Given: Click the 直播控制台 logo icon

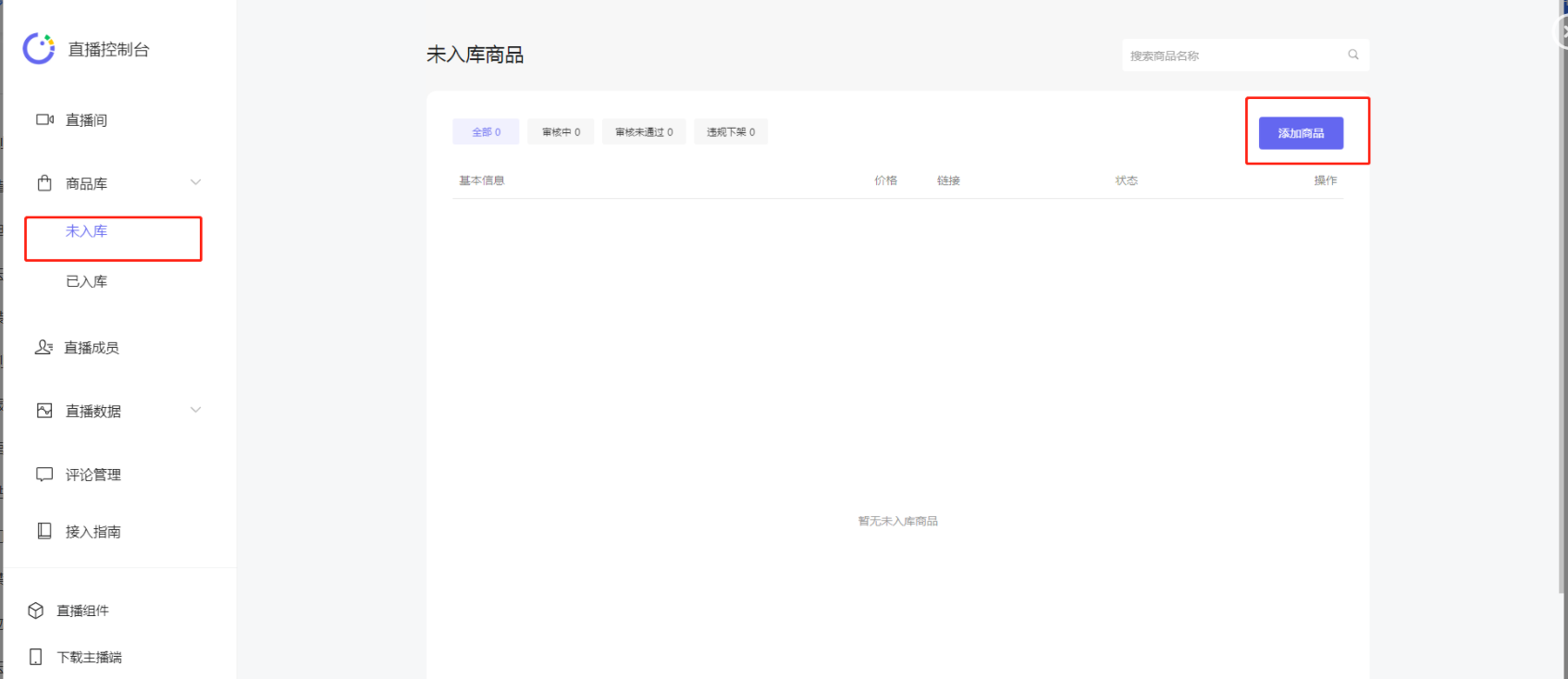Looking at the screenshot, I should click(39, 49).
